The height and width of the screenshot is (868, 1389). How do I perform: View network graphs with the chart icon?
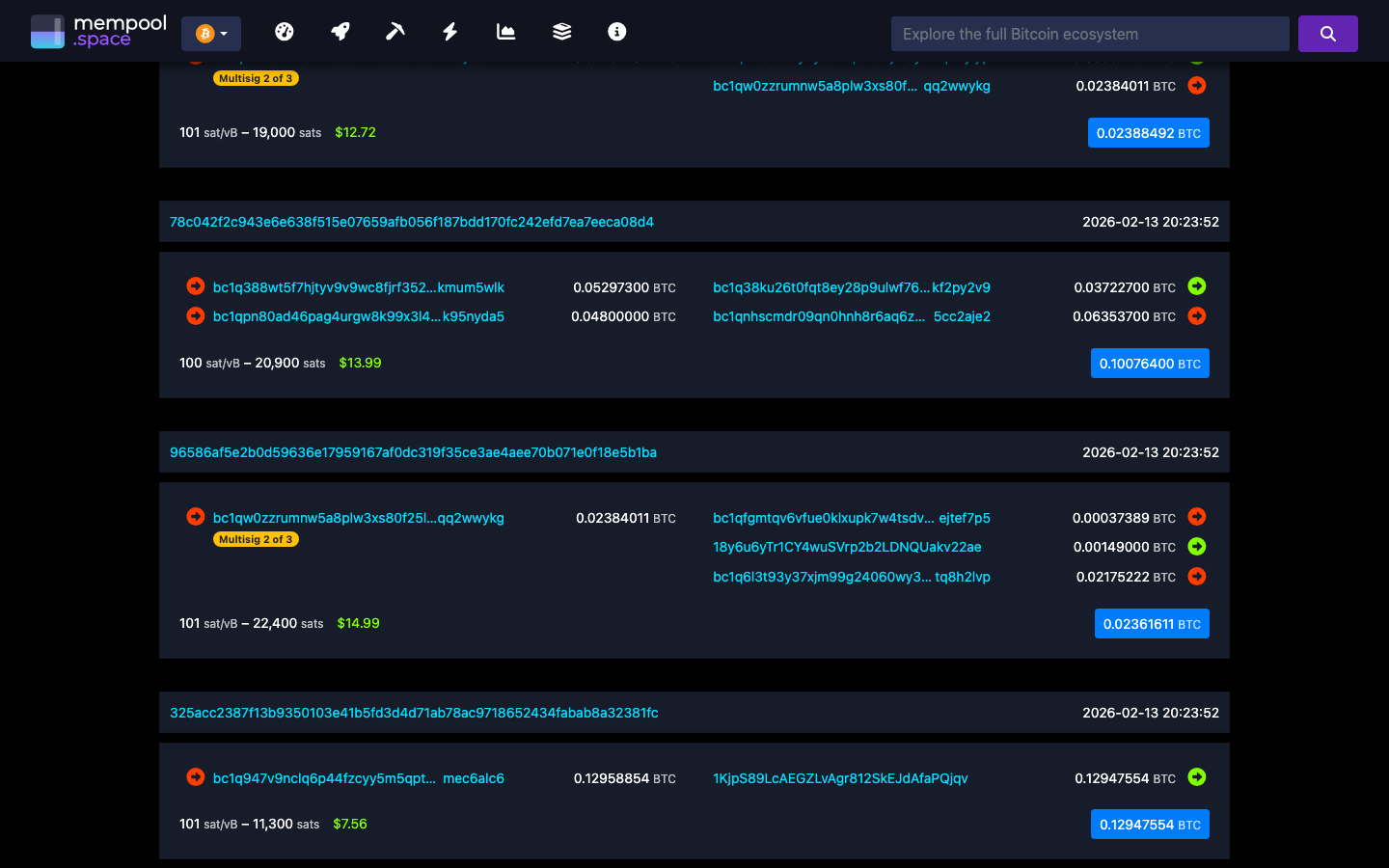(x=505, y=31)
